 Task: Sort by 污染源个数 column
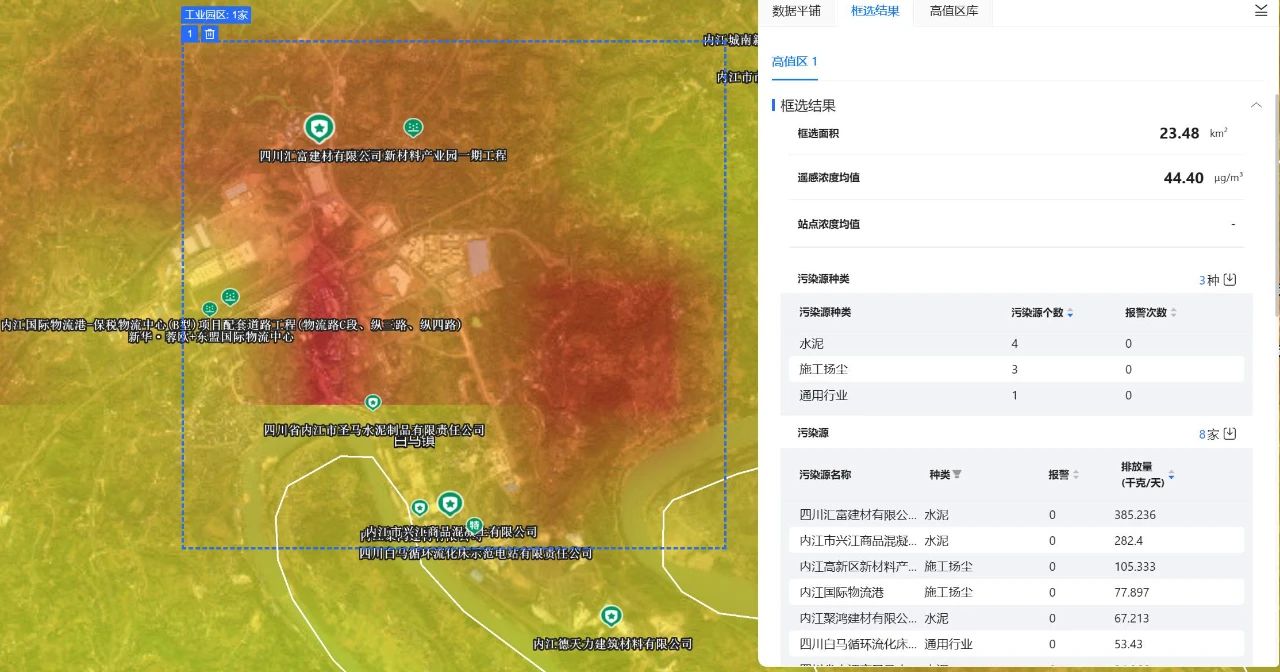click(x=1070, y=313)
